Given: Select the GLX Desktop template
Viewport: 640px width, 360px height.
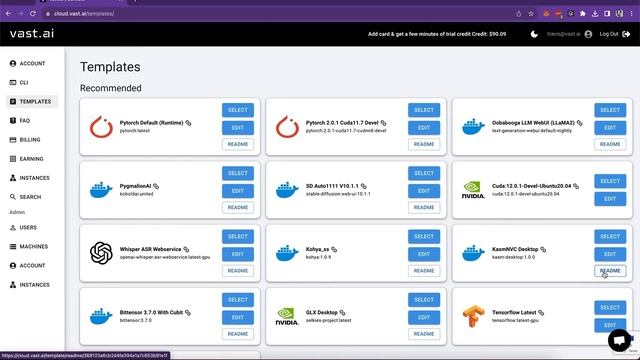Looking at the screenshot, I should click(x=424, y=300).
